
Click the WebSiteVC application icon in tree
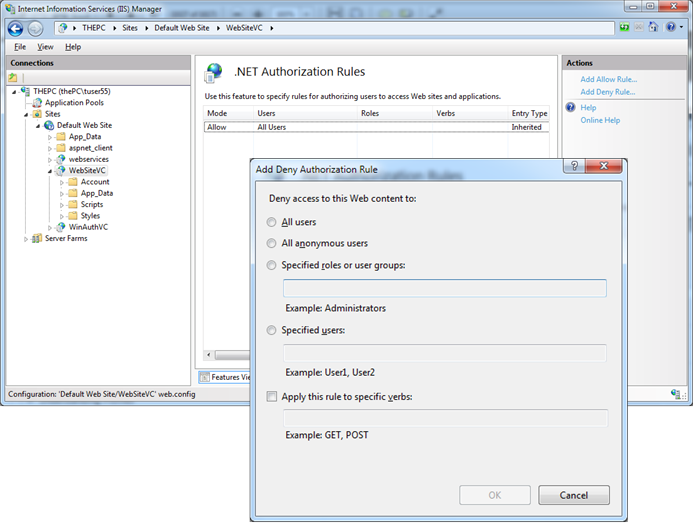tap(61, 170)
